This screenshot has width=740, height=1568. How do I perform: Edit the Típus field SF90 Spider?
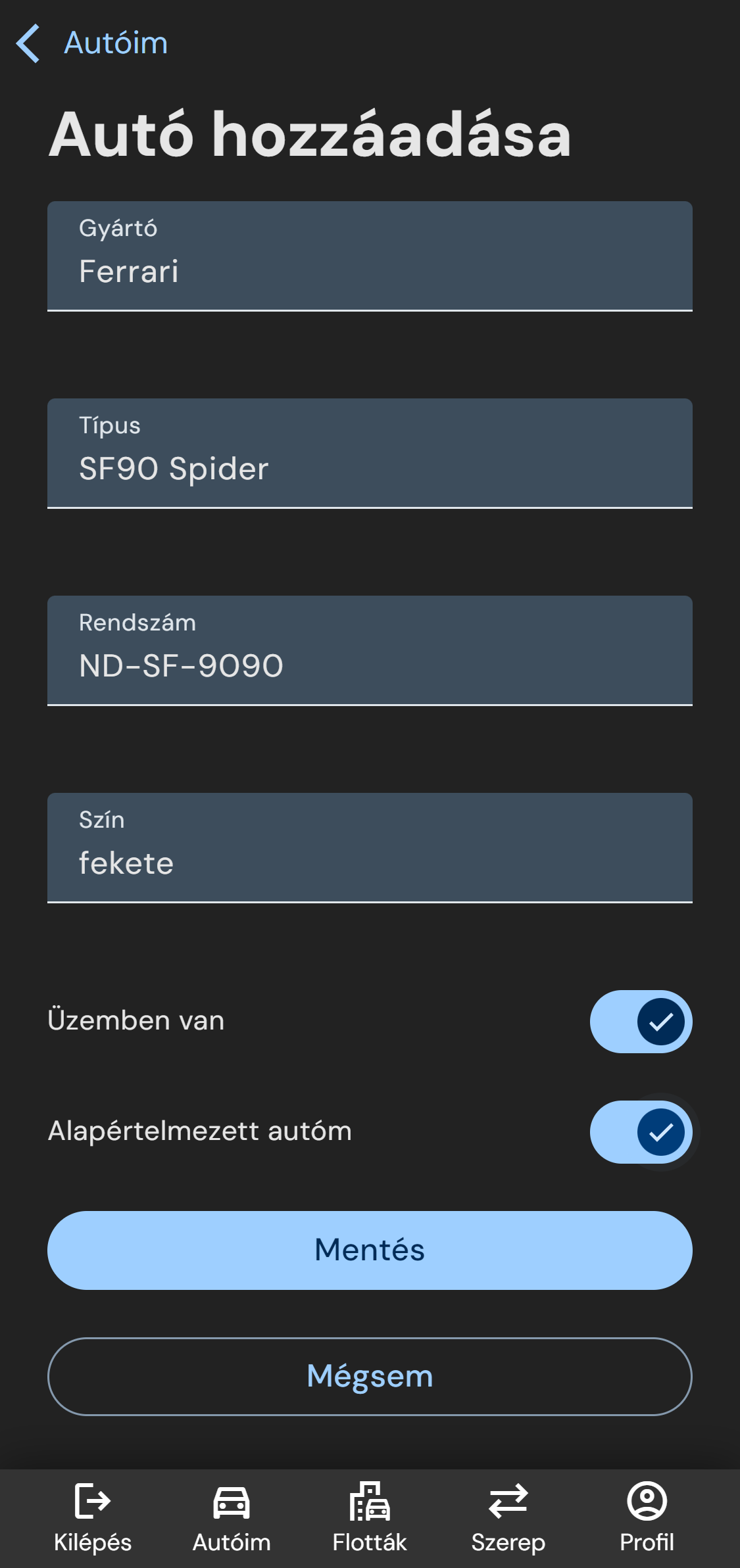click(370, 454)
